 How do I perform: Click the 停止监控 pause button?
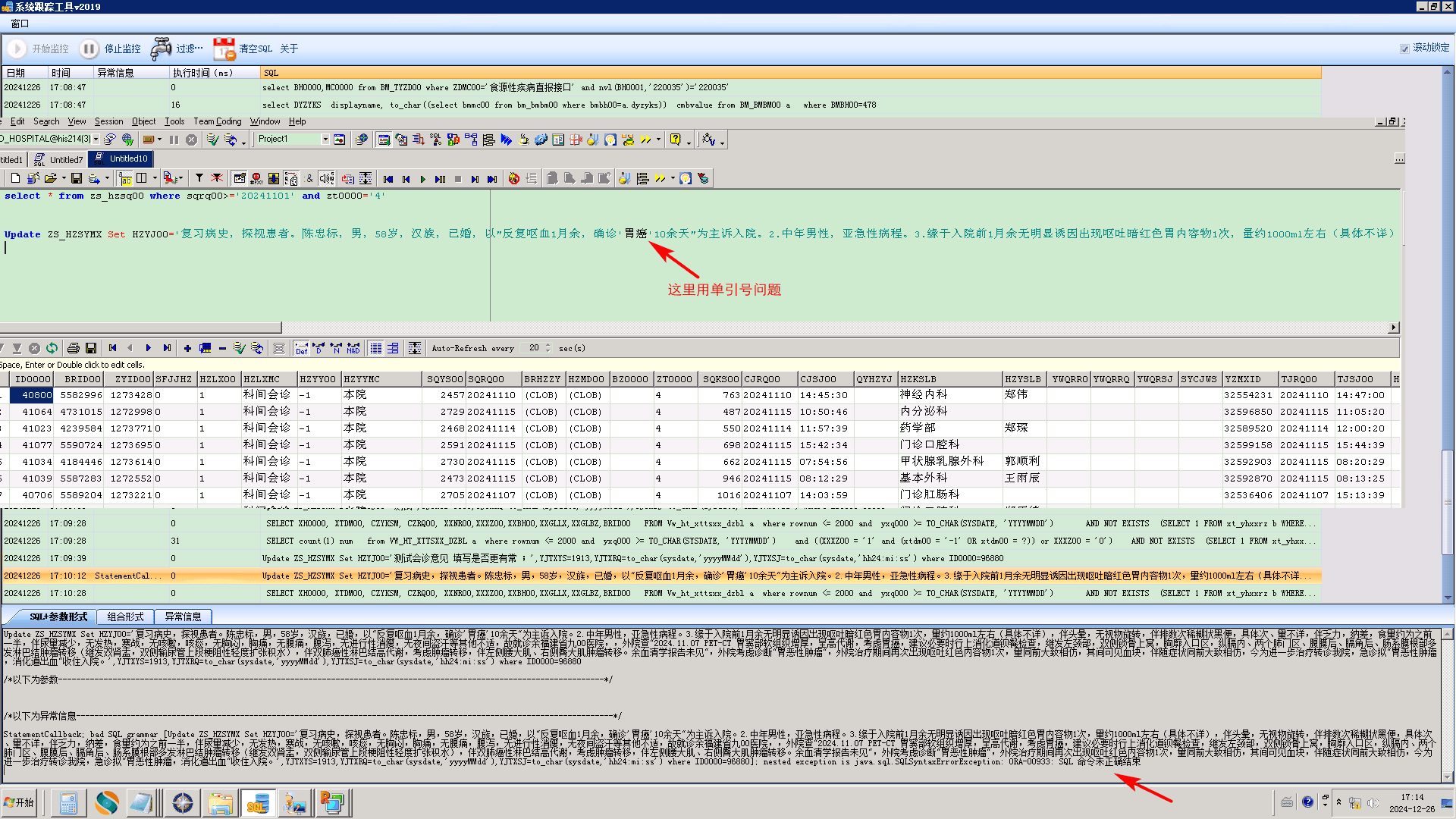pos(89,49)
